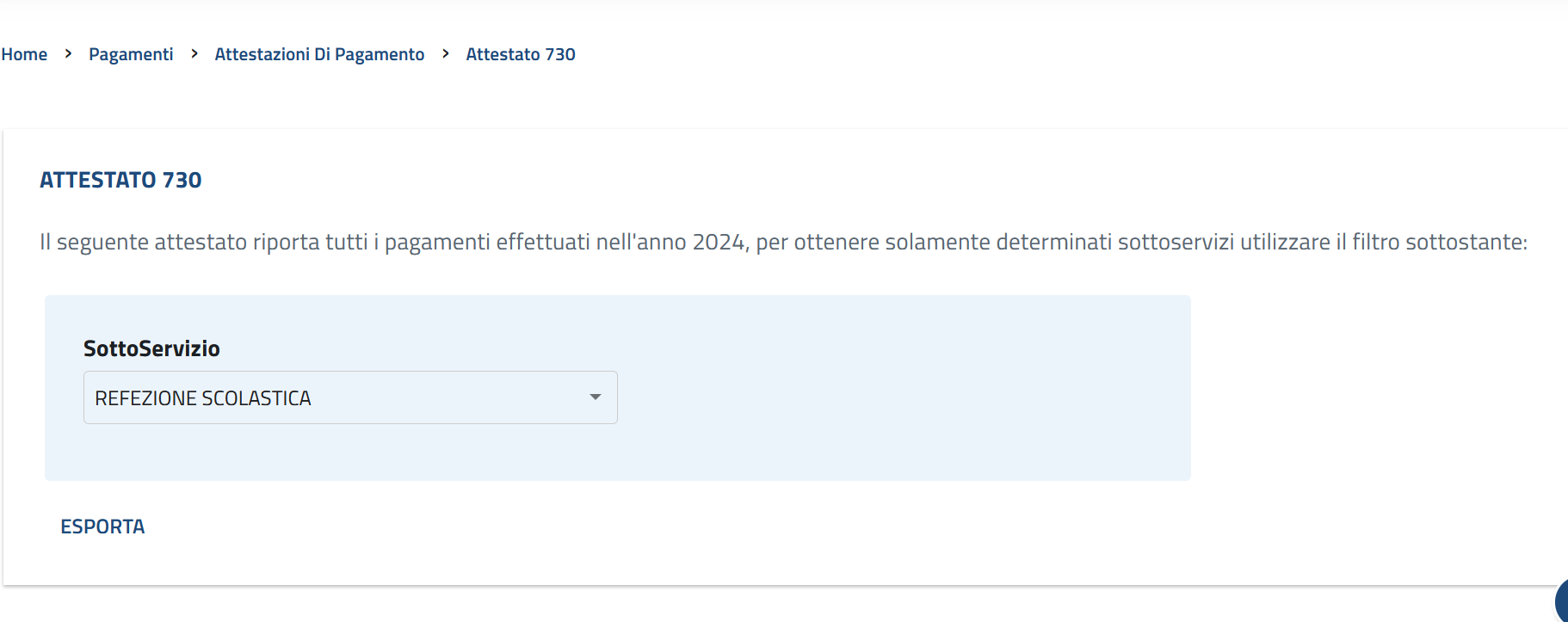Image resolution: width=1568 pixels, height=622 pixels.
Task: Go to the Home breadcrumb link
Action: coord(24,54)
